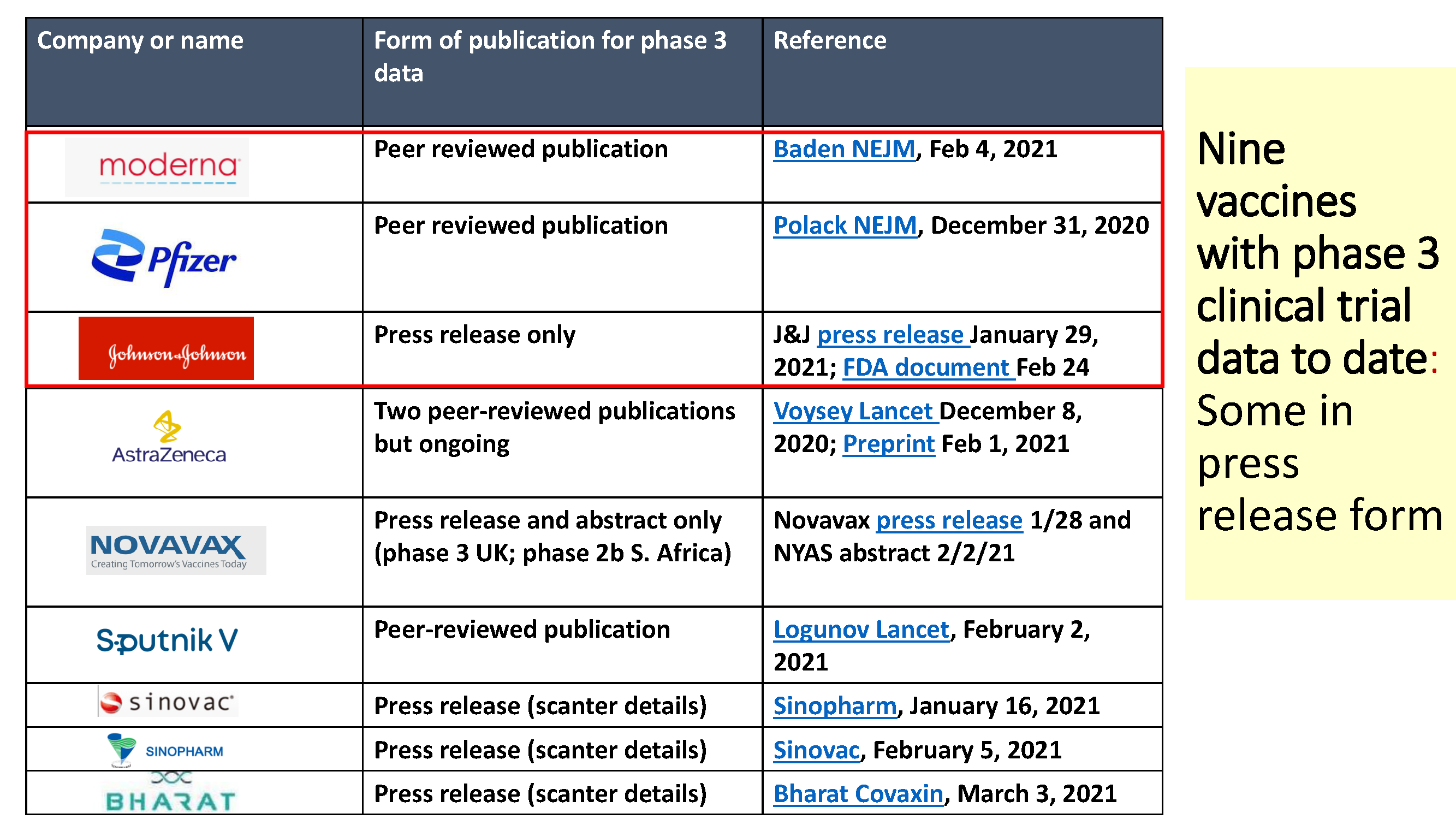The height and width of the screenshot is (819, 1456).
Task: Click the Moderna logo
Action: coord(157,167)
